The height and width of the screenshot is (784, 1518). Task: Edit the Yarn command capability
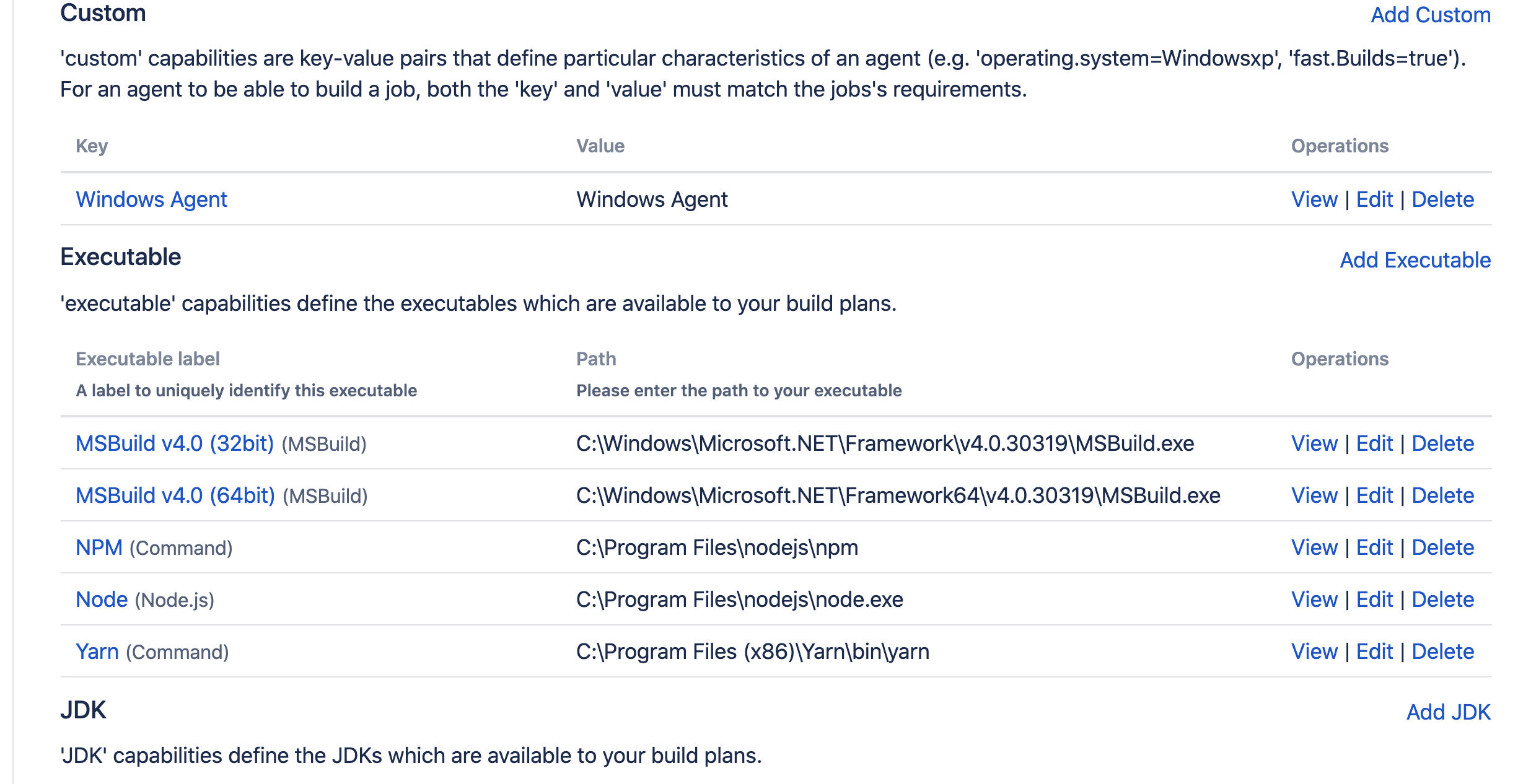click(x=1374, y=651)
